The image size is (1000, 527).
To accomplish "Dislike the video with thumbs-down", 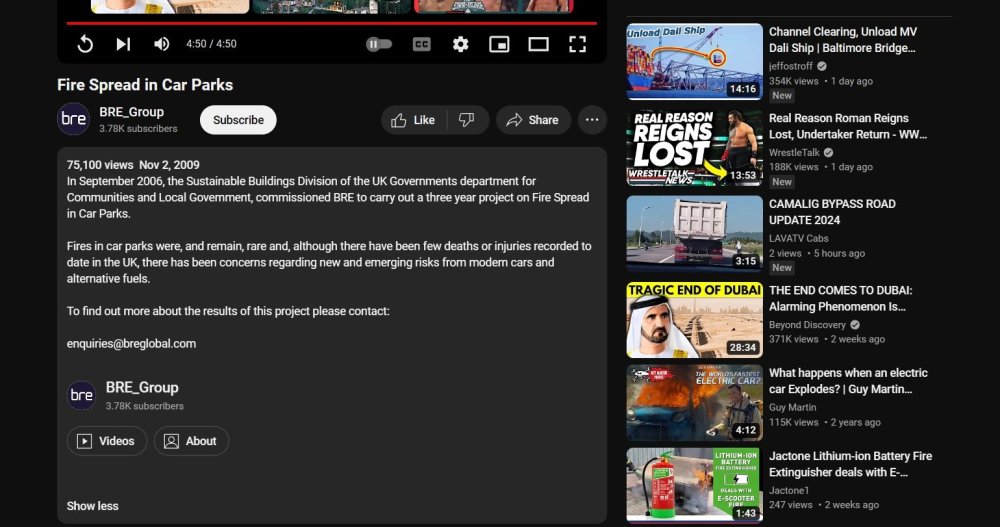I will [x=467, y=120].
